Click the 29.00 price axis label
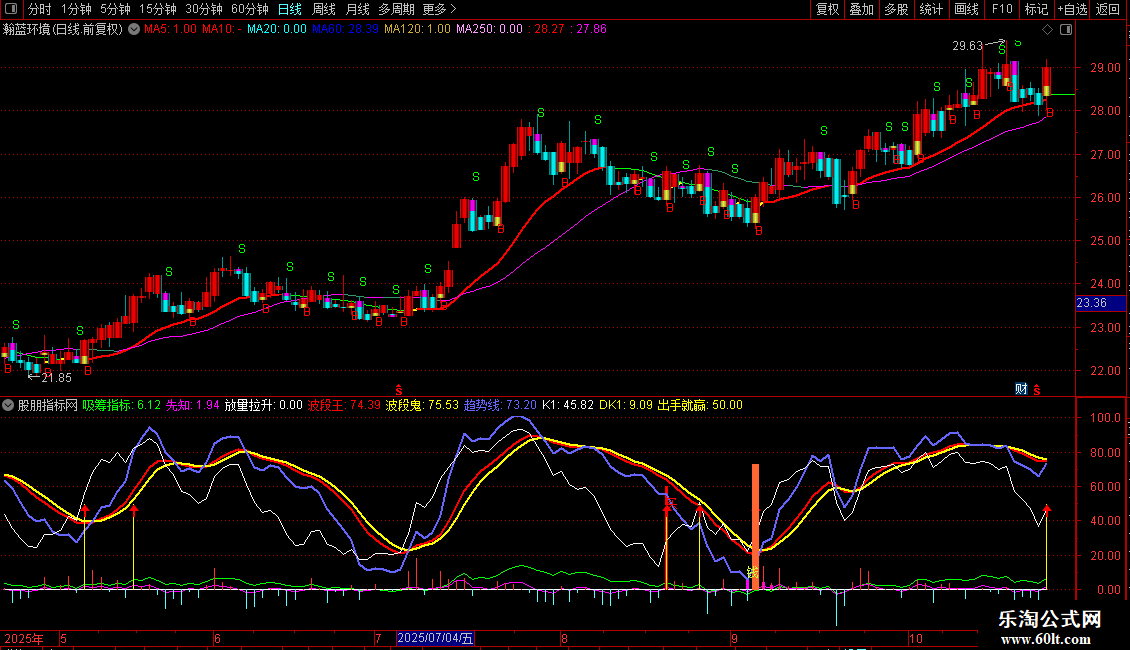 [x=1105, y=68]
